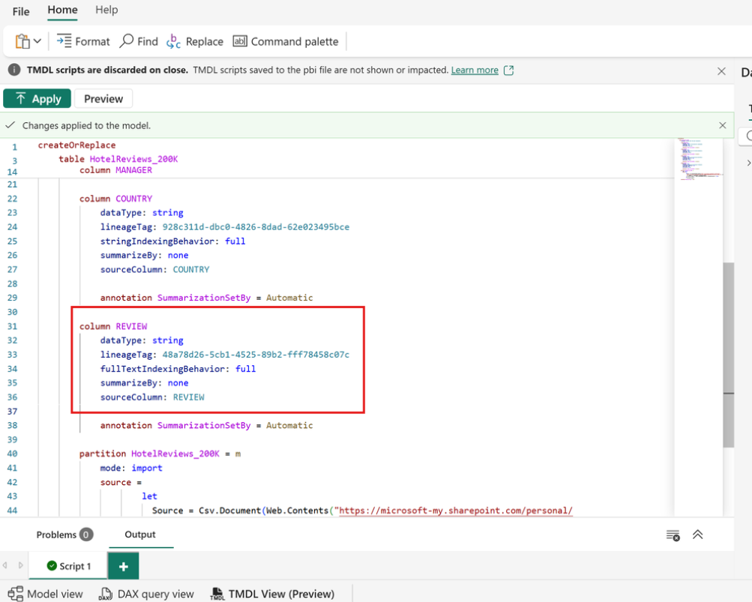Click table HotelReviews_200K on line 3
The height and width of the screenshot is (602, 752).
coord(118,159)
